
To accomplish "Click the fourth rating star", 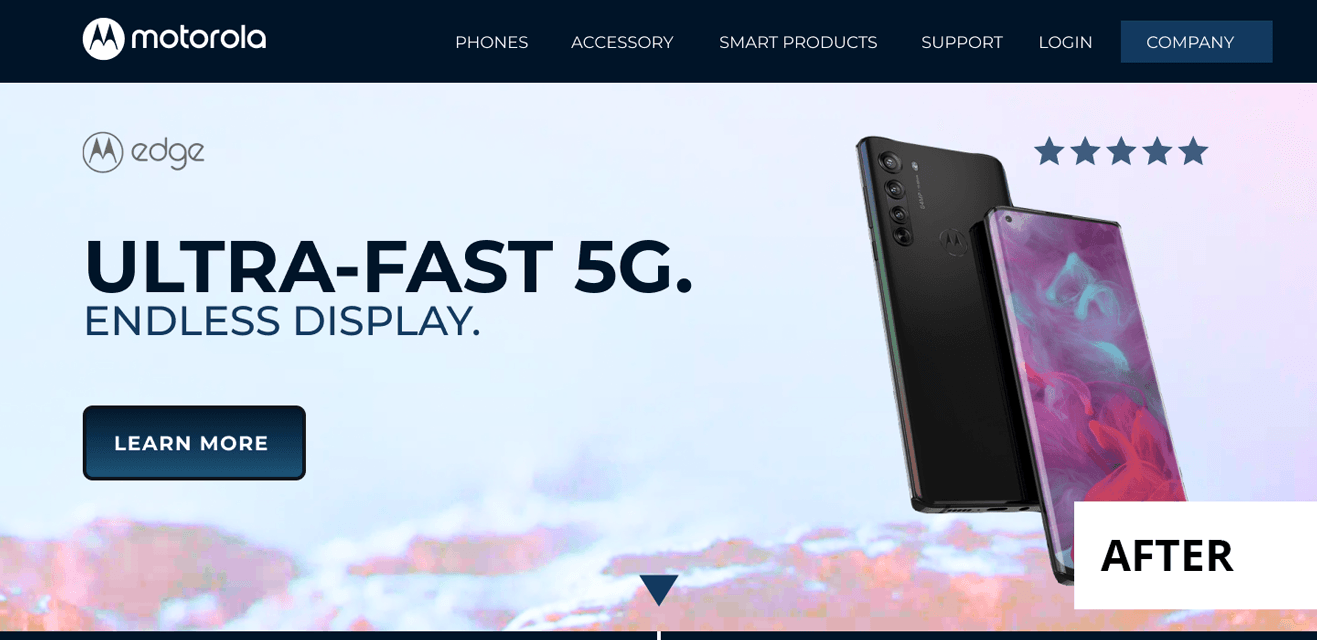I will [1157, 151].
